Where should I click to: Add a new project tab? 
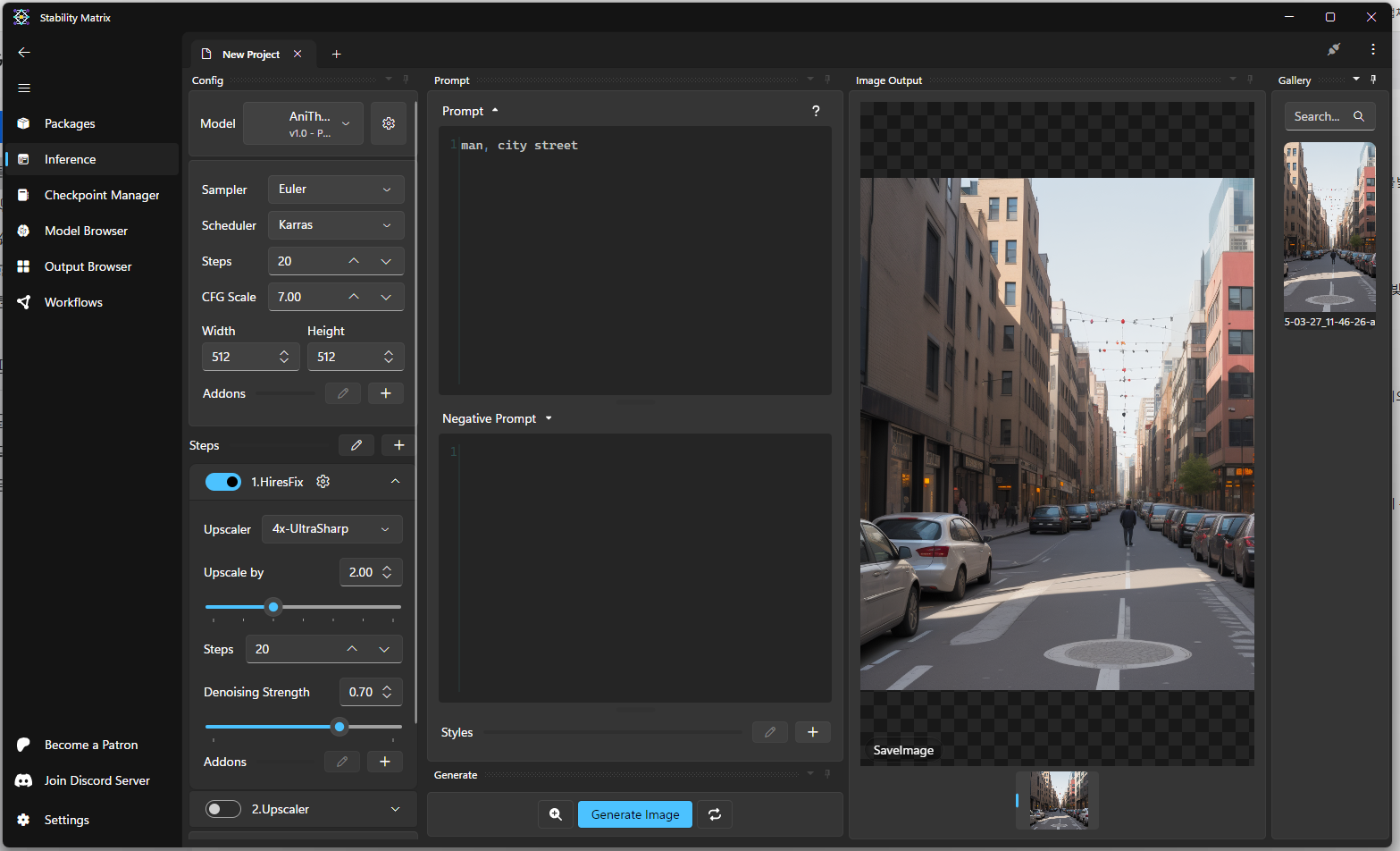tap(337, 55)
